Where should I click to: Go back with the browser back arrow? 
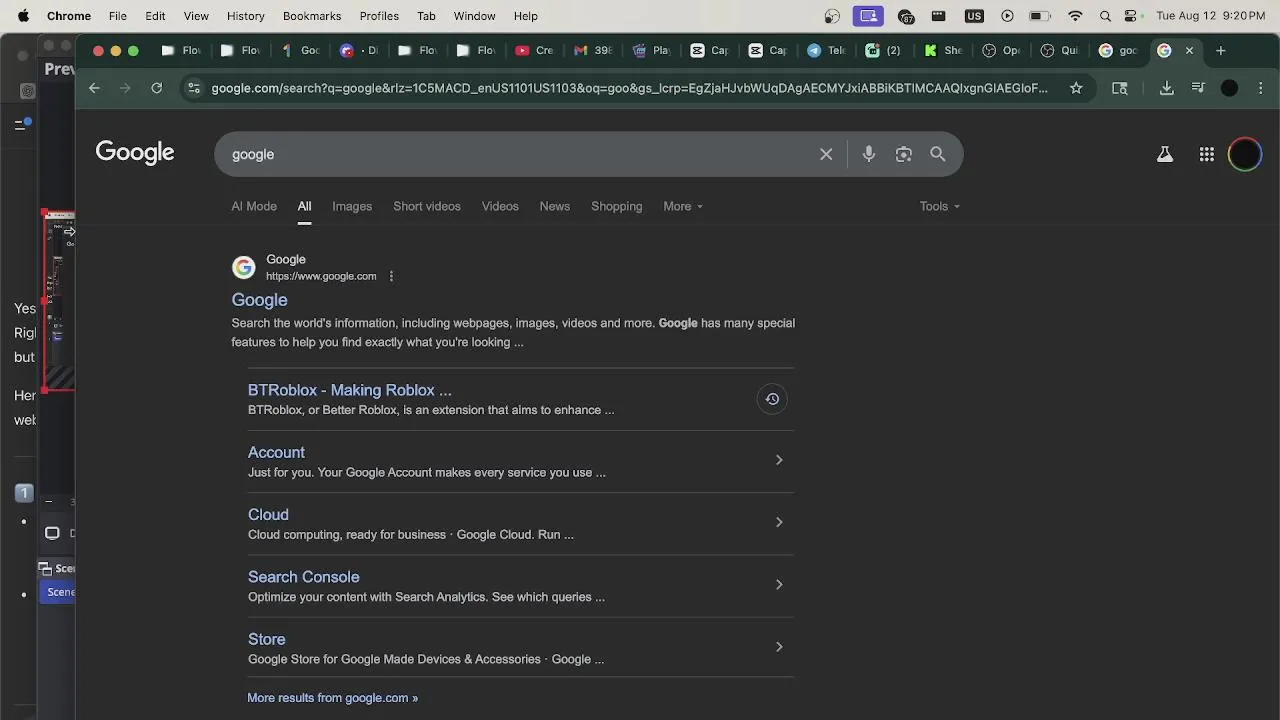pyautogui.click(x=94, y=88)
